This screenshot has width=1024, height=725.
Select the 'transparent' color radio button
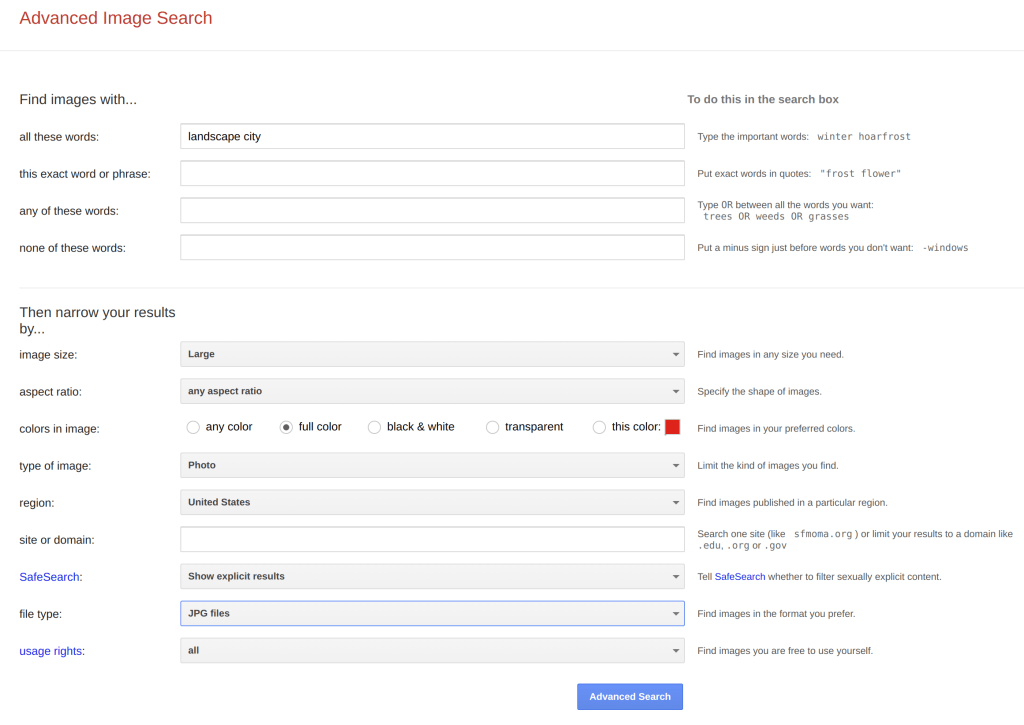[492, 427]
